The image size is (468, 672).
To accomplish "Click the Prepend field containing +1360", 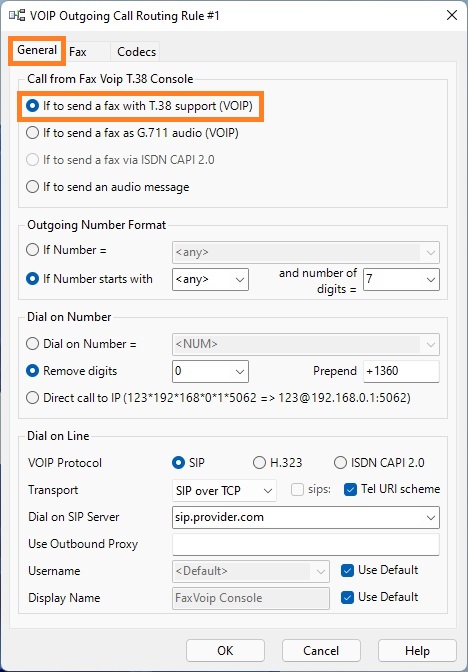I will point(401,371).
